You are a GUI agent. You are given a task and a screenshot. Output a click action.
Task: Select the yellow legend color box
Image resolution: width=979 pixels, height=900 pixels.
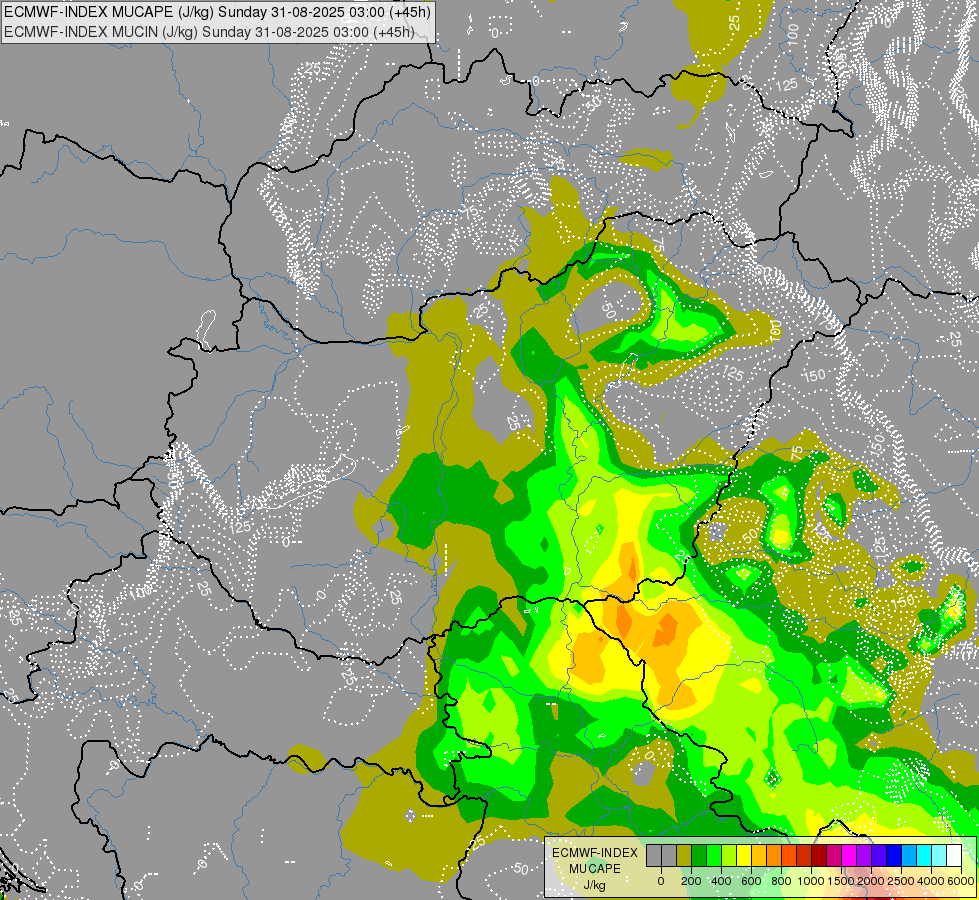coord(744,856)
